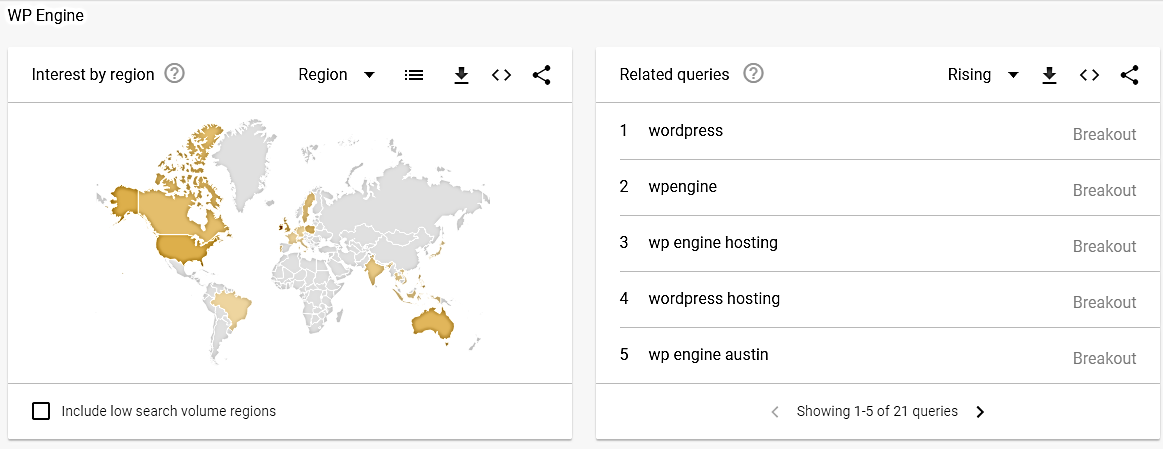Open the wordpress hosting query
Viewport: 1163px width, 449px height.
point(713,299)
